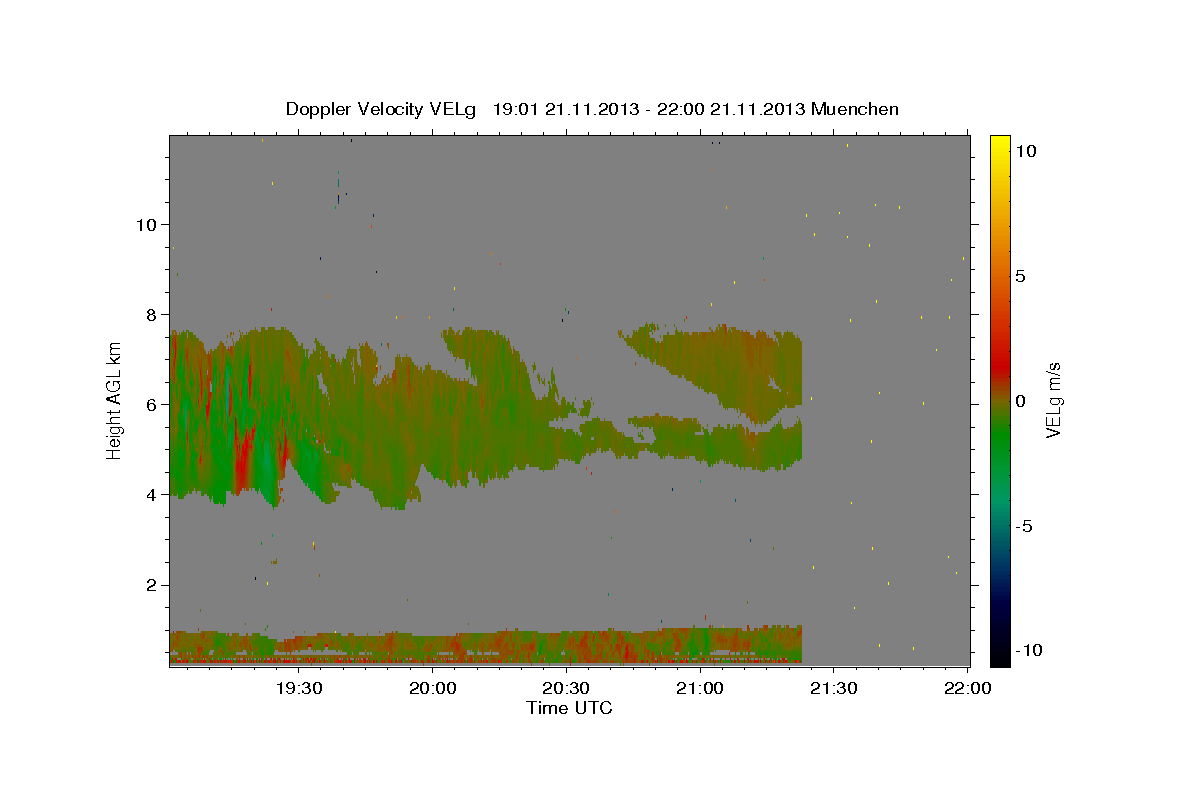Click the low-level echo band below 1 km
Viewport: 1200px width, 800px height.
tap(486, 646)
